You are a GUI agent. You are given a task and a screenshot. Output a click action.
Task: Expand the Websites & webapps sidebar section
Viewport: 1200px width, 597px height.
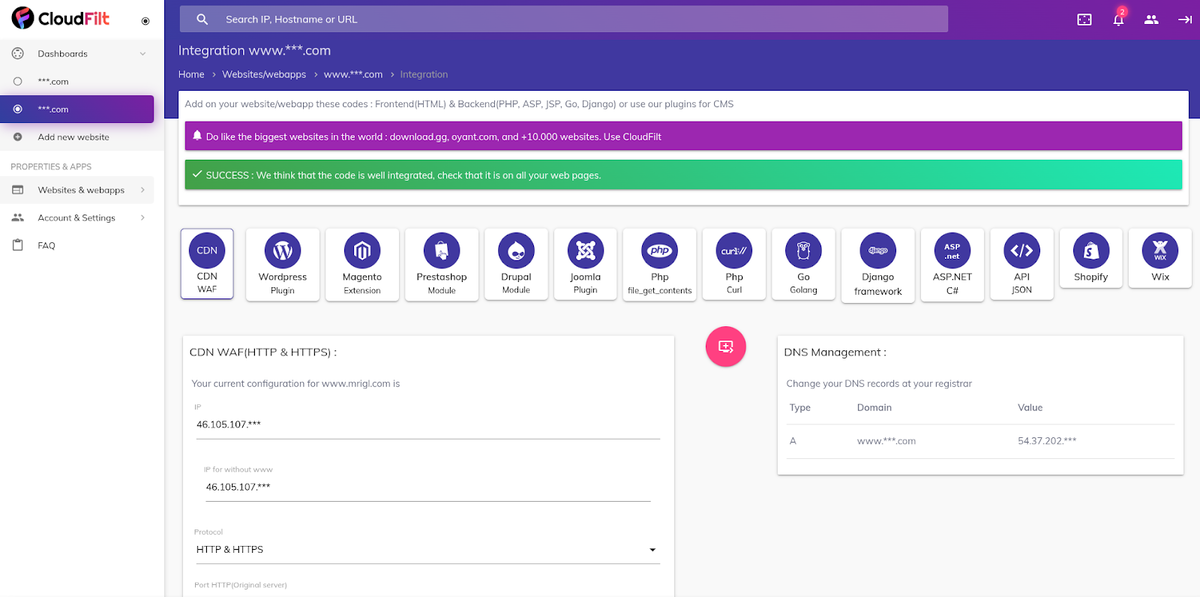[80, 189]
